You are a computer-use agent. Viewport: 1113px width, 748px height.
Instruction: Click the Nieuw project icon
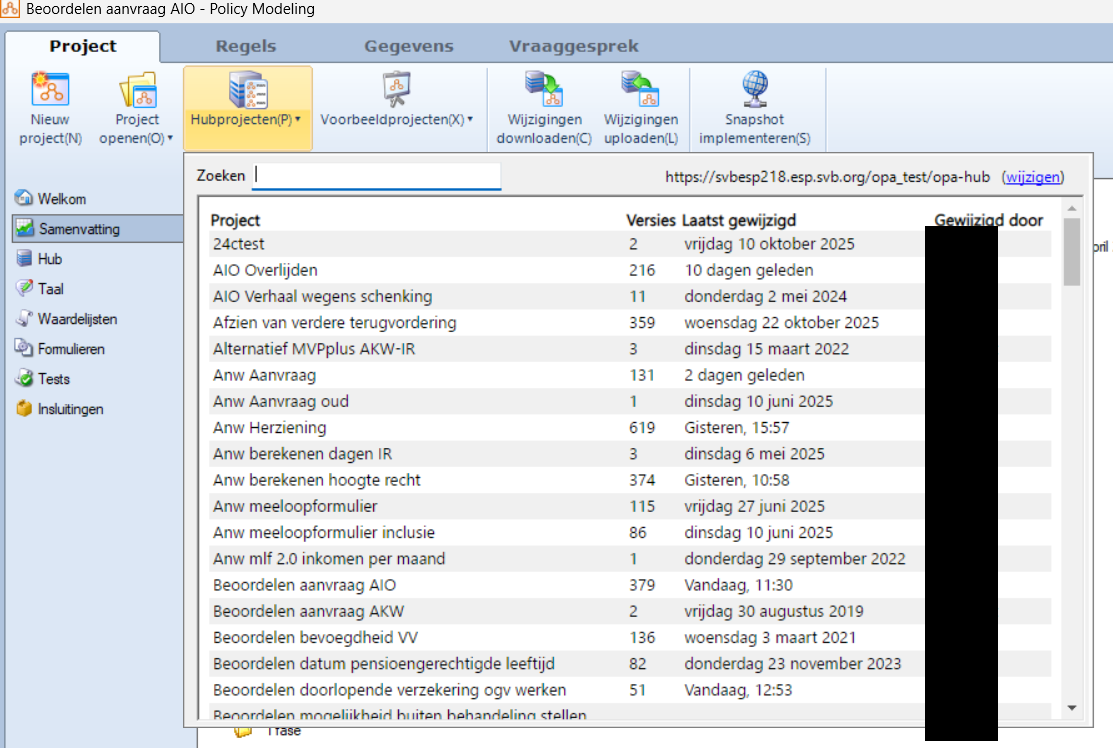pos(50,91)
